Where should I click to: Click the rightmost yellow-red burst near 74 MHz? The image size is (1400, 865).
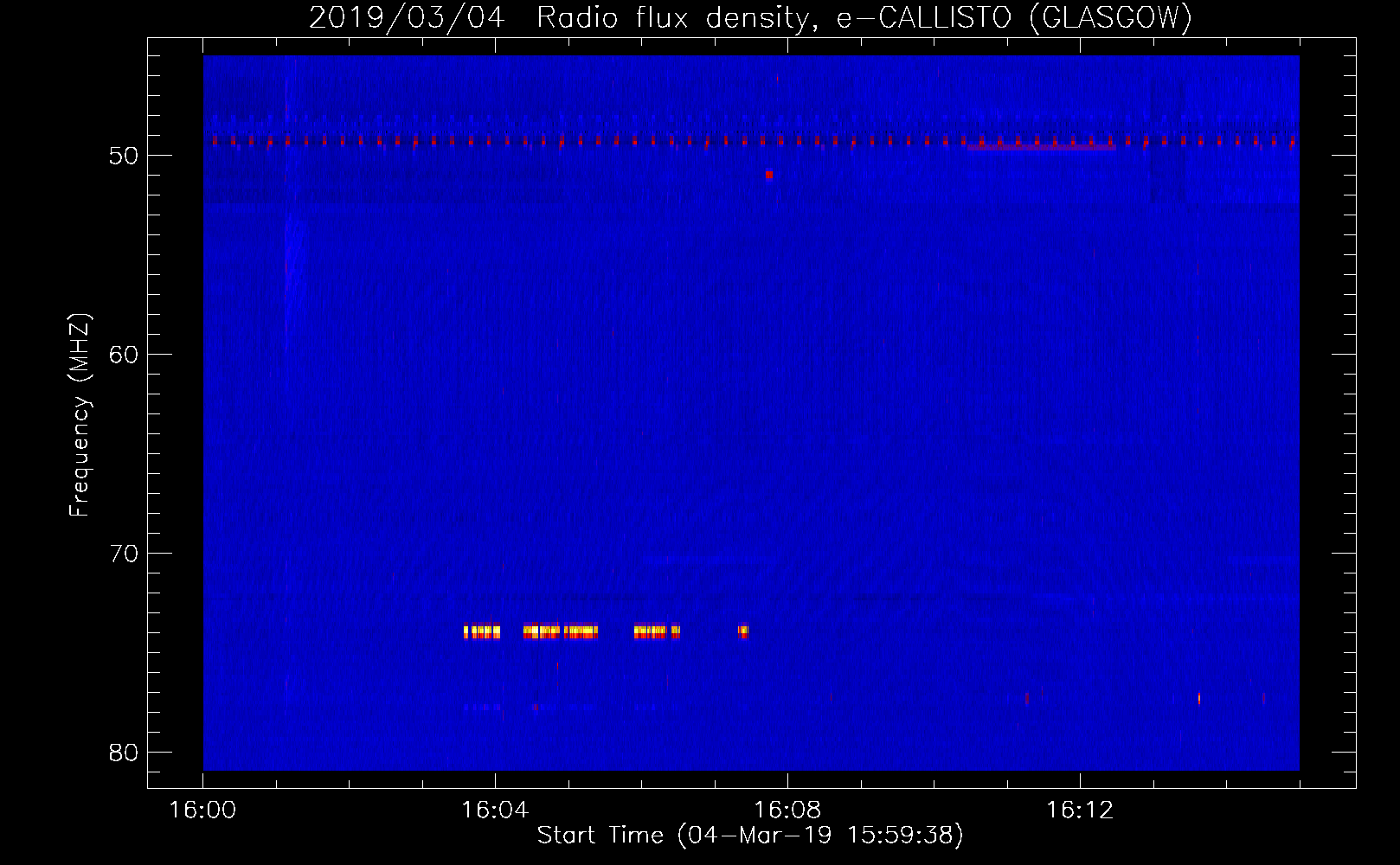(743, 631)
